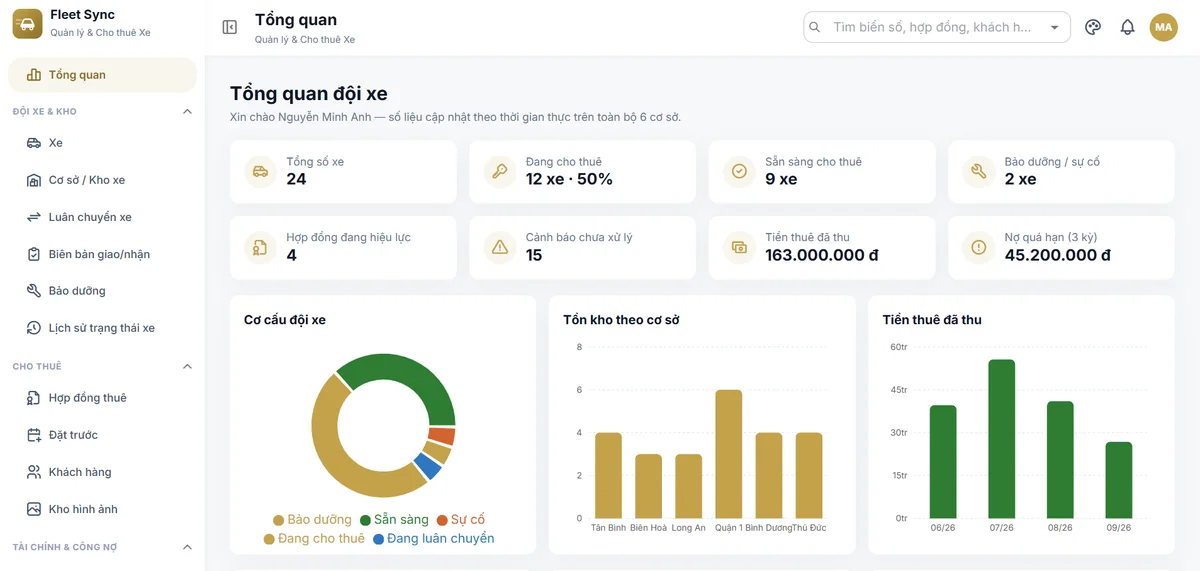This screenshot has width=1200, height=571.
Task: Click the calendar icon beside Đặt trước
Action: 33,435
